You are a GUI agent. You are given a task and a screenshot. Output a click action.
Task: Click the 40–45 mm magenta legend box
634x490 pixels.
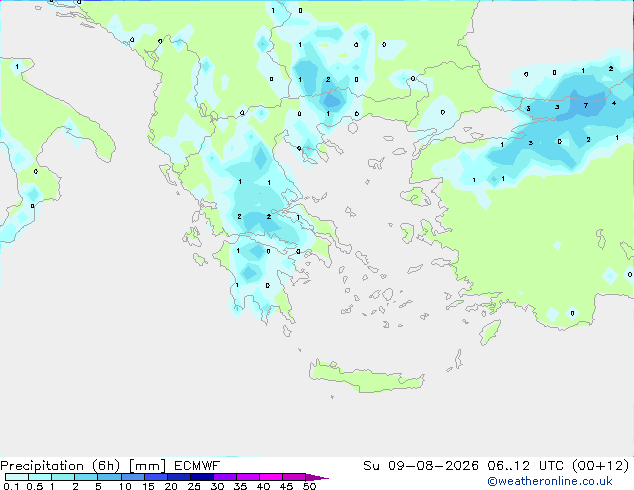[271, 477]
